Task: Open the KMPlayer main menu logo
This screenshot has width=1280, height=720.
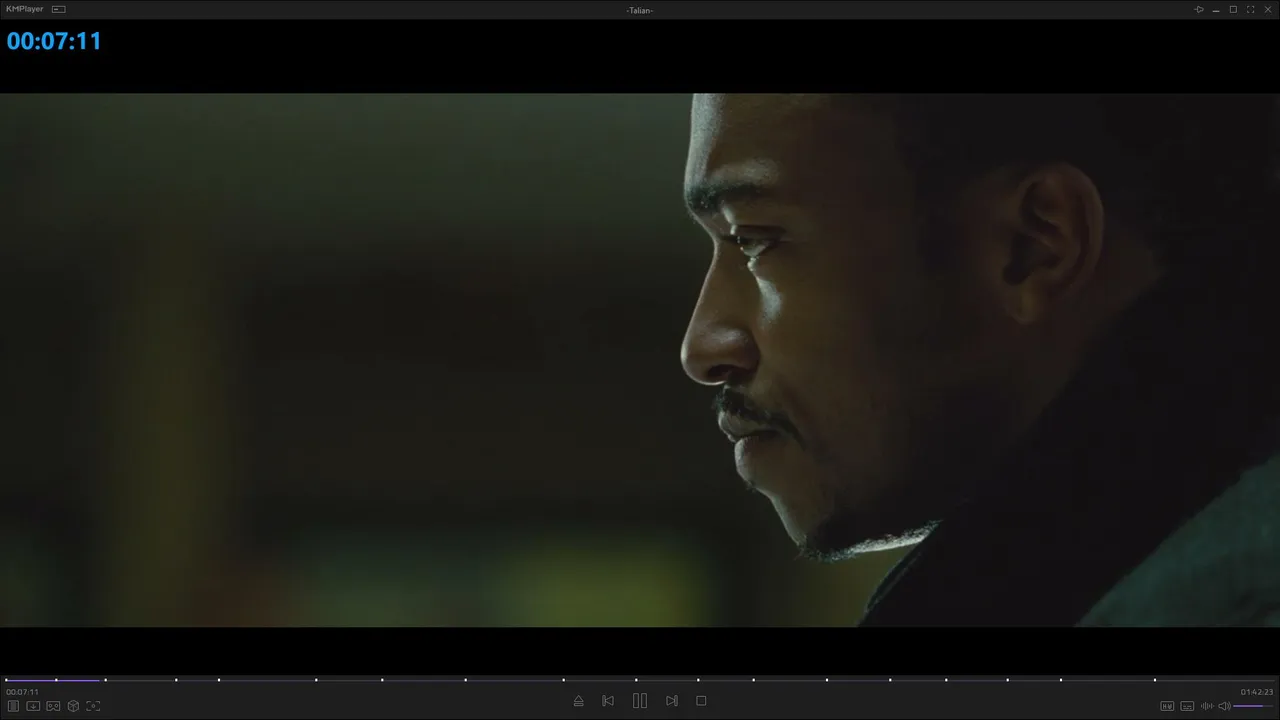Action: click(25, 9)
